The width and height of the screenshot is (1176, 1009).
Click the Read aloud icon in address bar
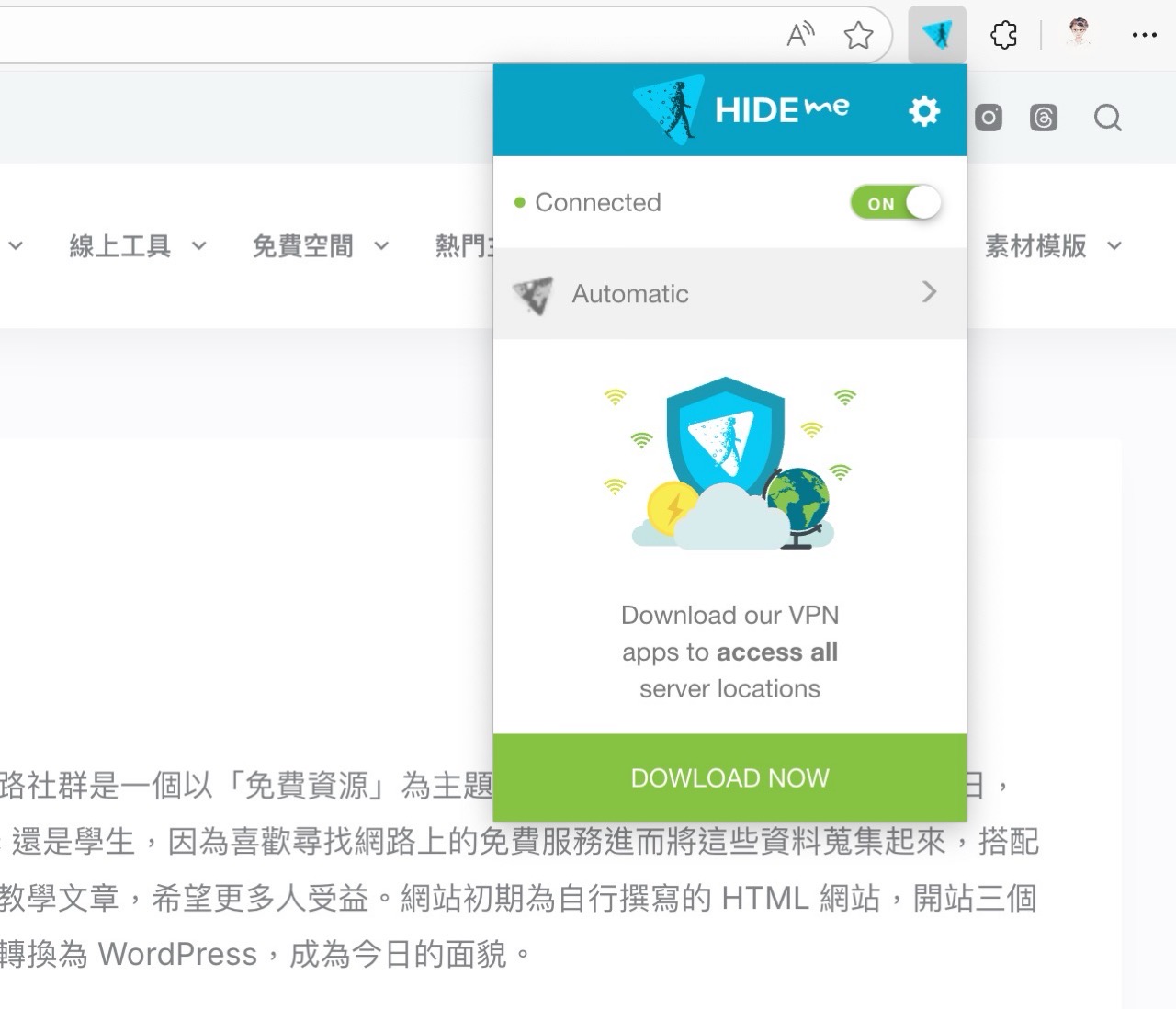[x=798, y=33]
